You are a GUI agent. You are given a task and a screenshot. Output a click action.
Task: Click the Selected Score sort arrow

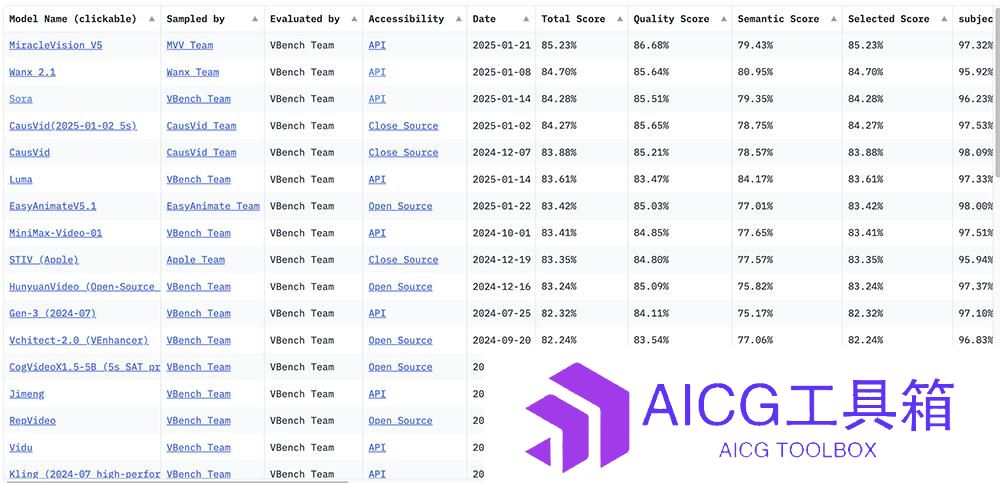(x=944, y=19)
